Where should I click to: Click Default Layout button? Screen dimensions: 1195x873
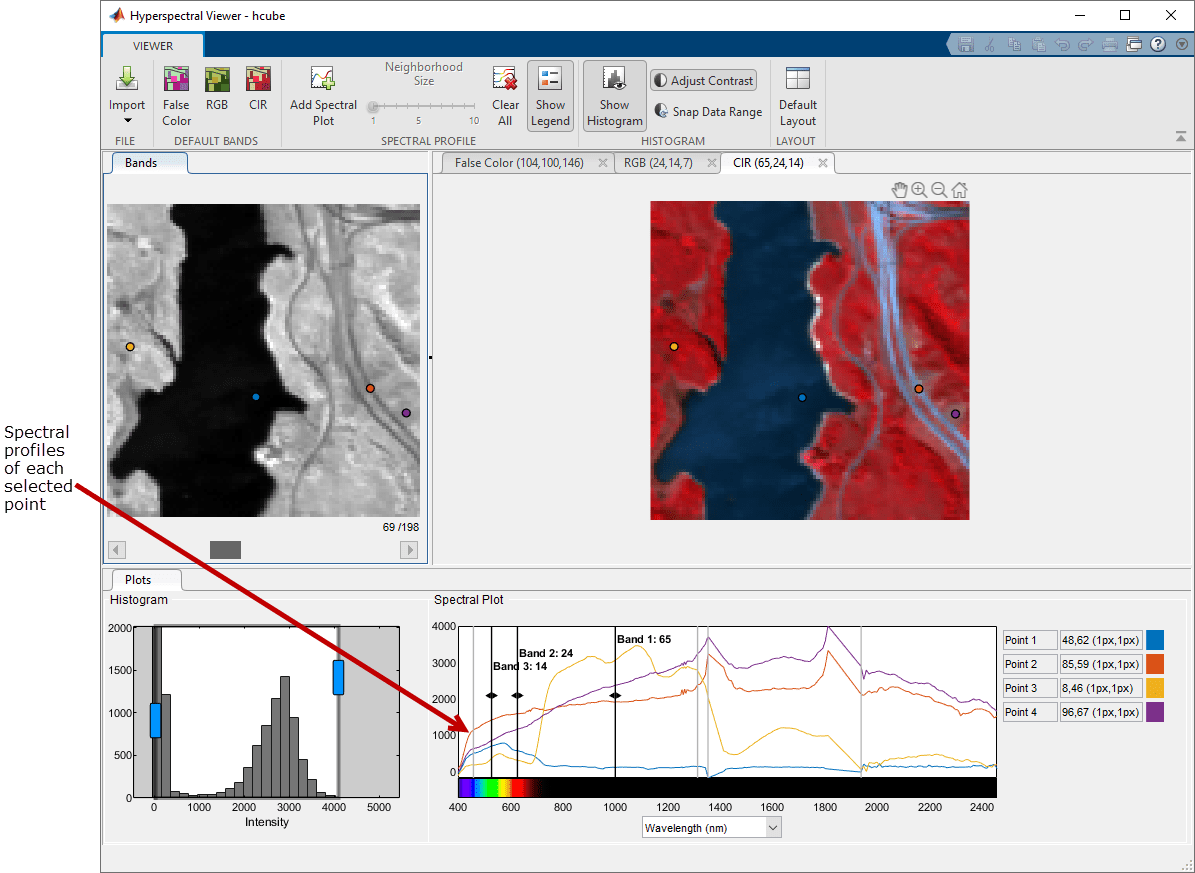(798, 95)
